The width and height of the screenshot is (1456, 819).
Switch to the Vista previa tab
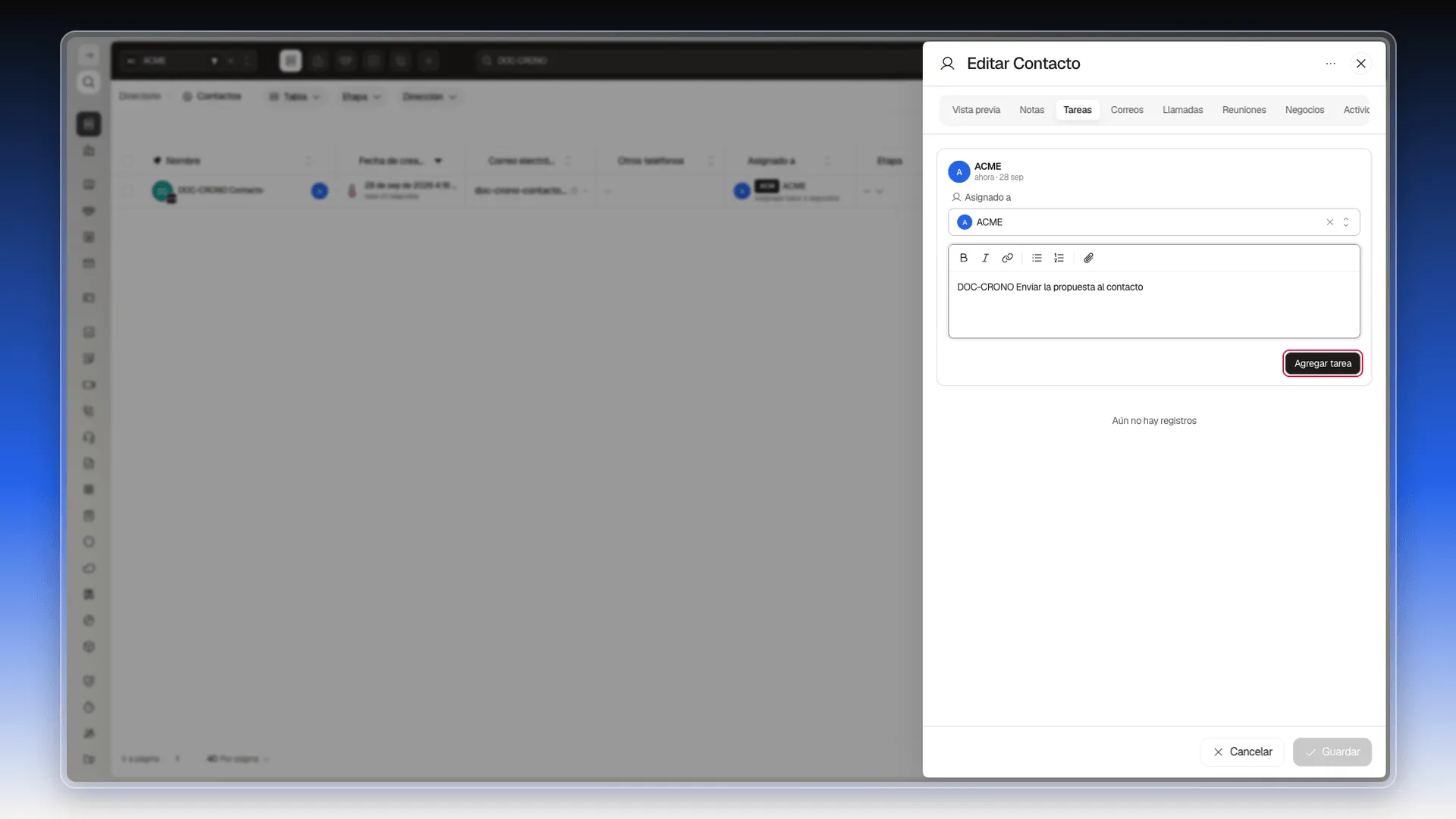(976, 110)
